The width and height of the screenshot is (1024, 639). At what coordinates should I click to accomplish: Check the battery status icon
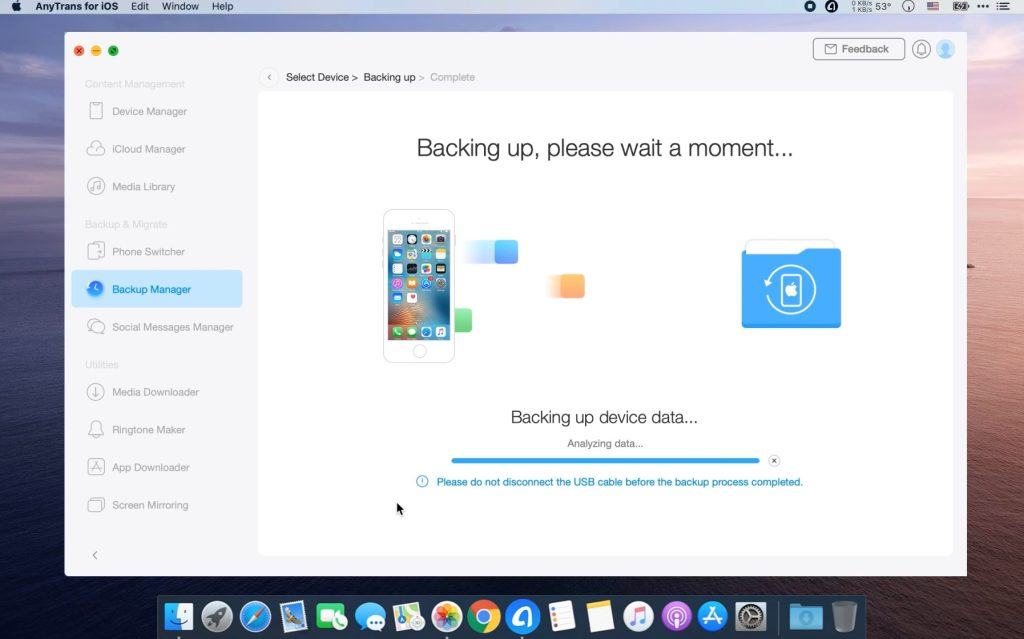(961, 7)
